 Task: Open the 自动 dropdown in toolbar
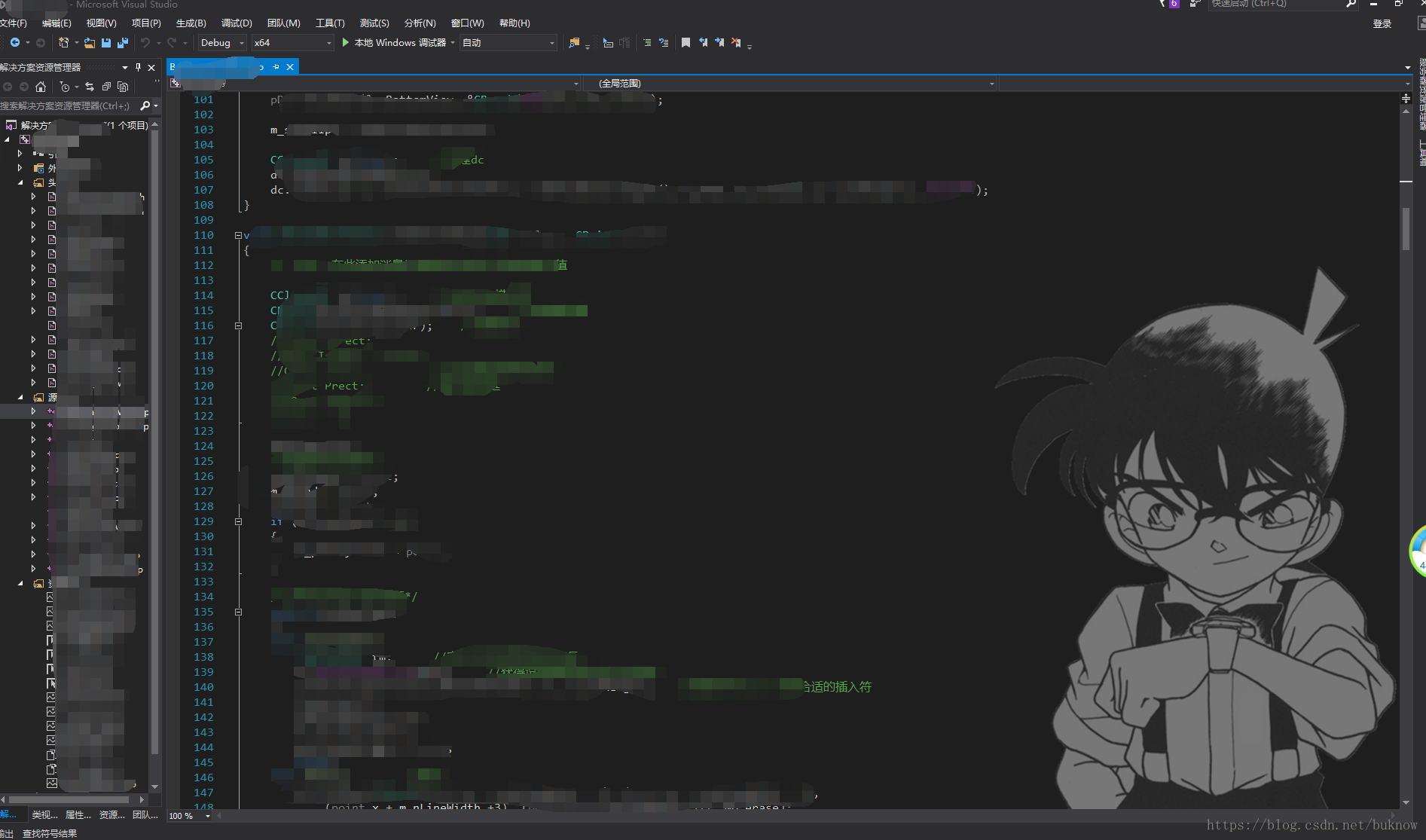pyautogui.click(x=508, y=43)
